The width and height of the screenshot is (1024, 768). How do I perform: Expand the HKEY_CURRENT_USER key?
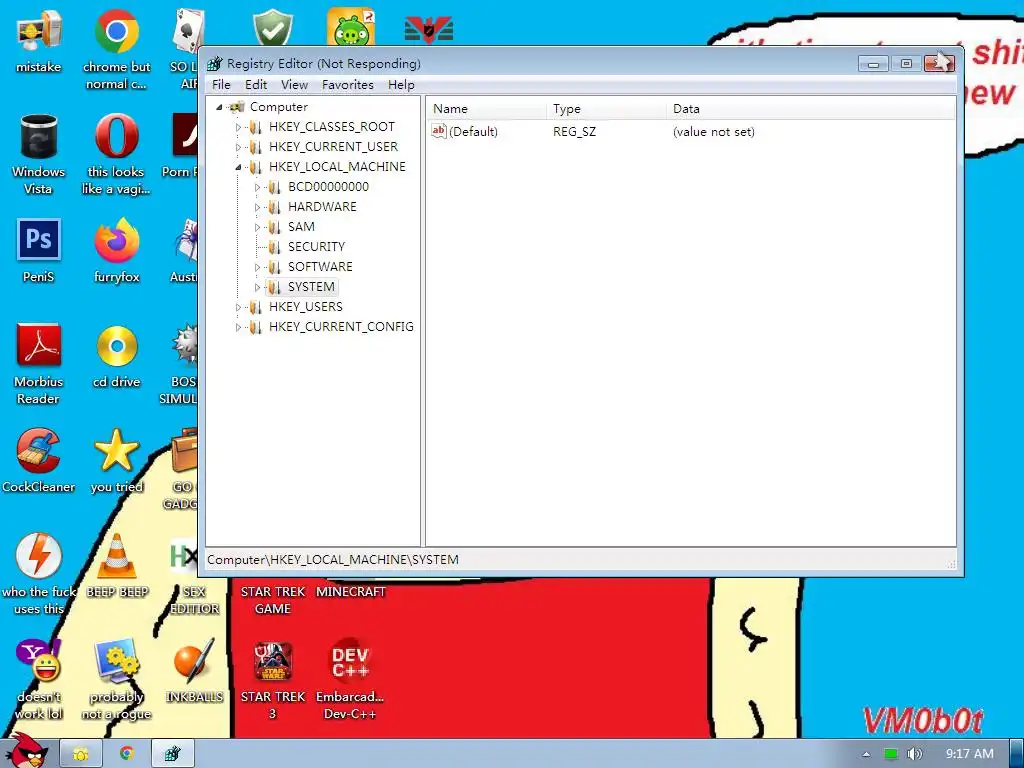click(238, 148)
